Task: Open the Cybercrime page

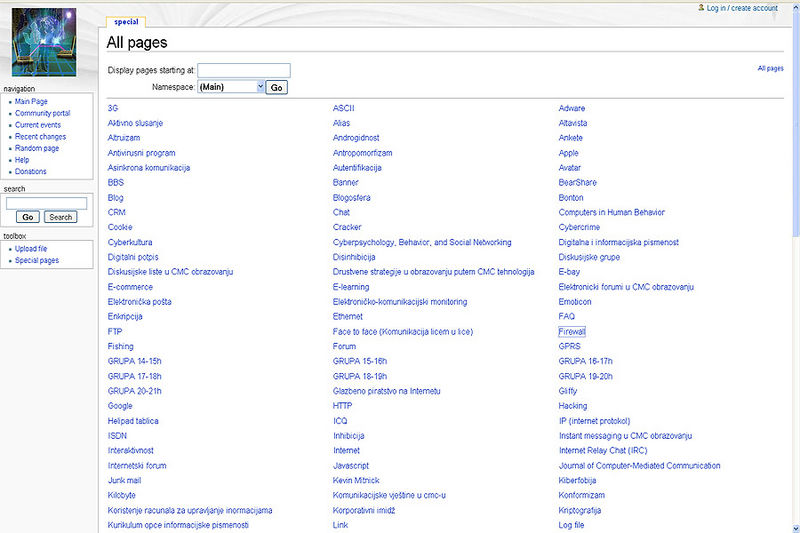Action: (x=579, y=227)
